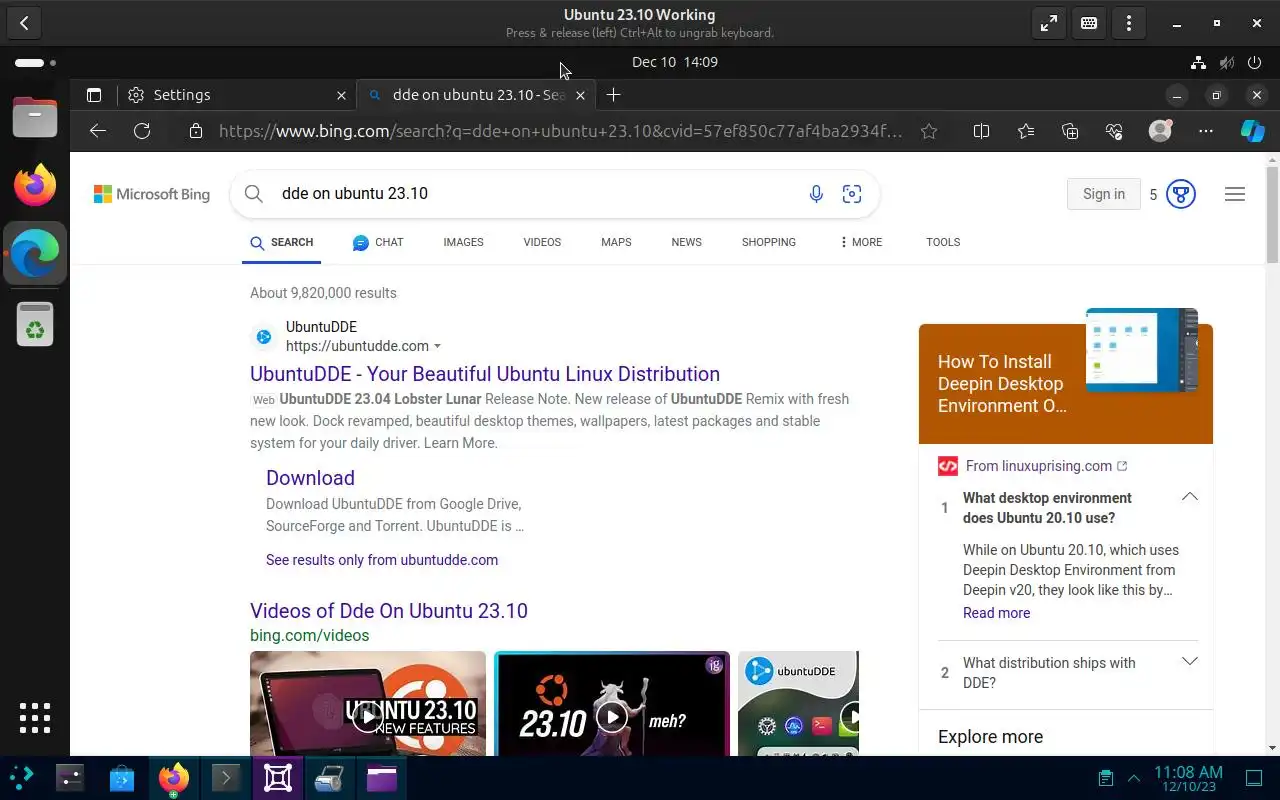Open the Edge profile avatar
The image size is (1280, 800).
1160,131
